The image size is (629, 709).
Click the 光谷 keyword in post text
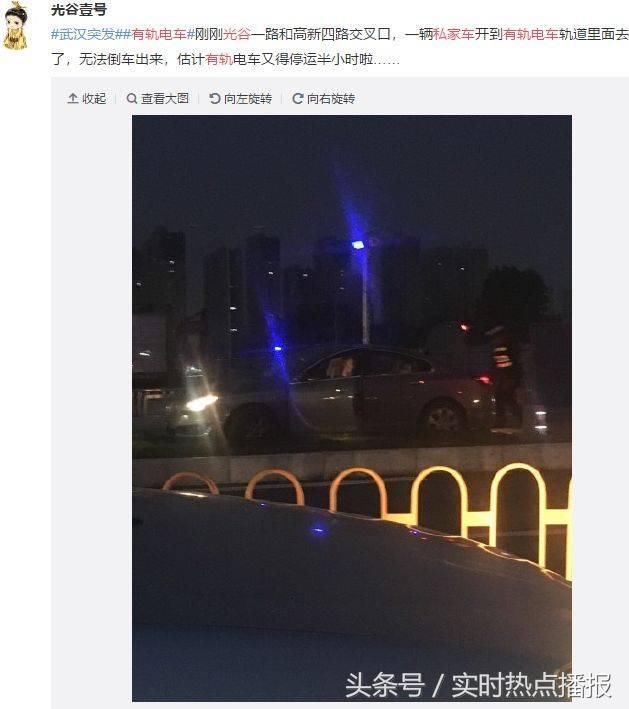(x=236, y=34)
